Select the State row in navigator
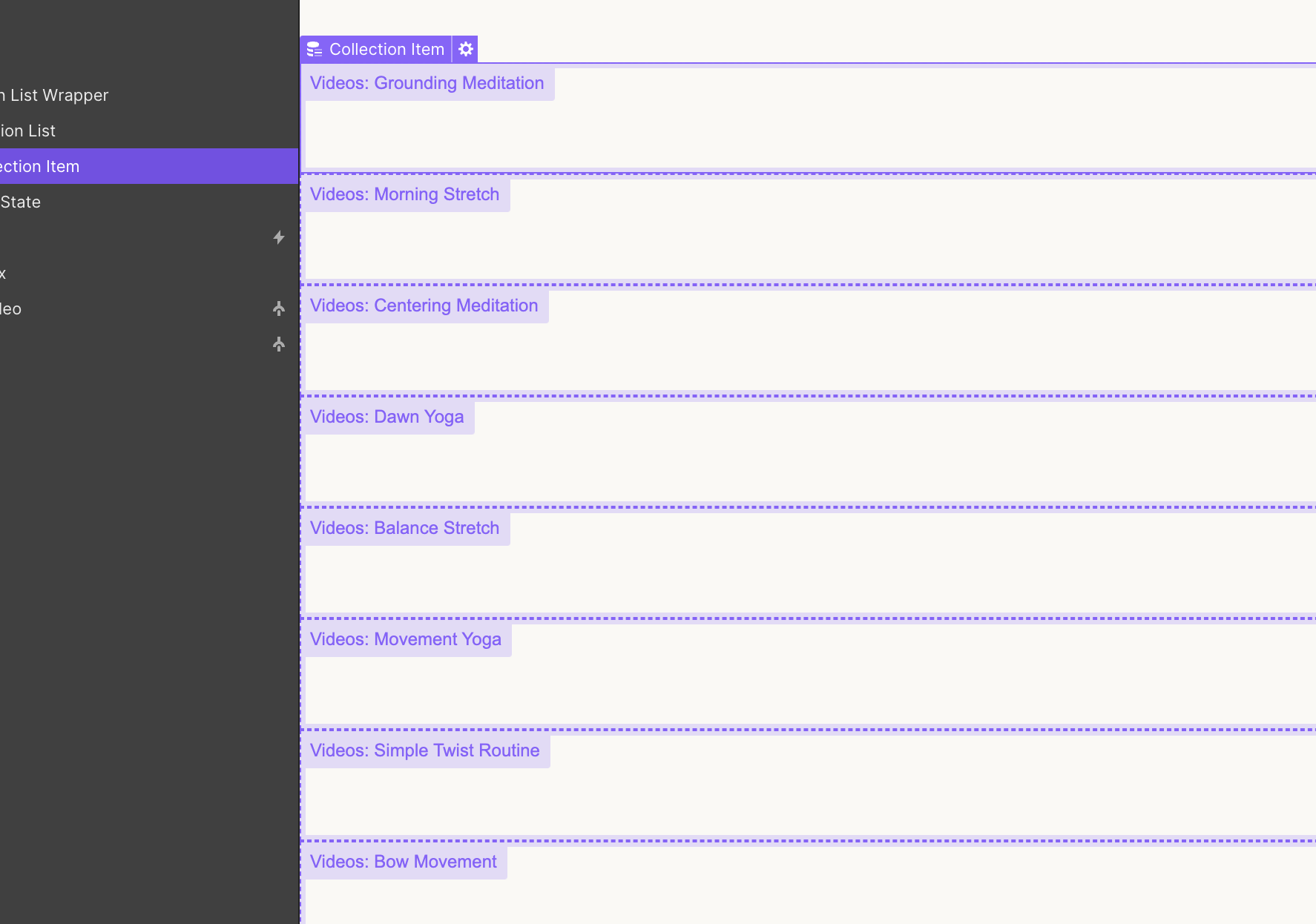This screenshot has width=1316, height=924. click(149, 202)
